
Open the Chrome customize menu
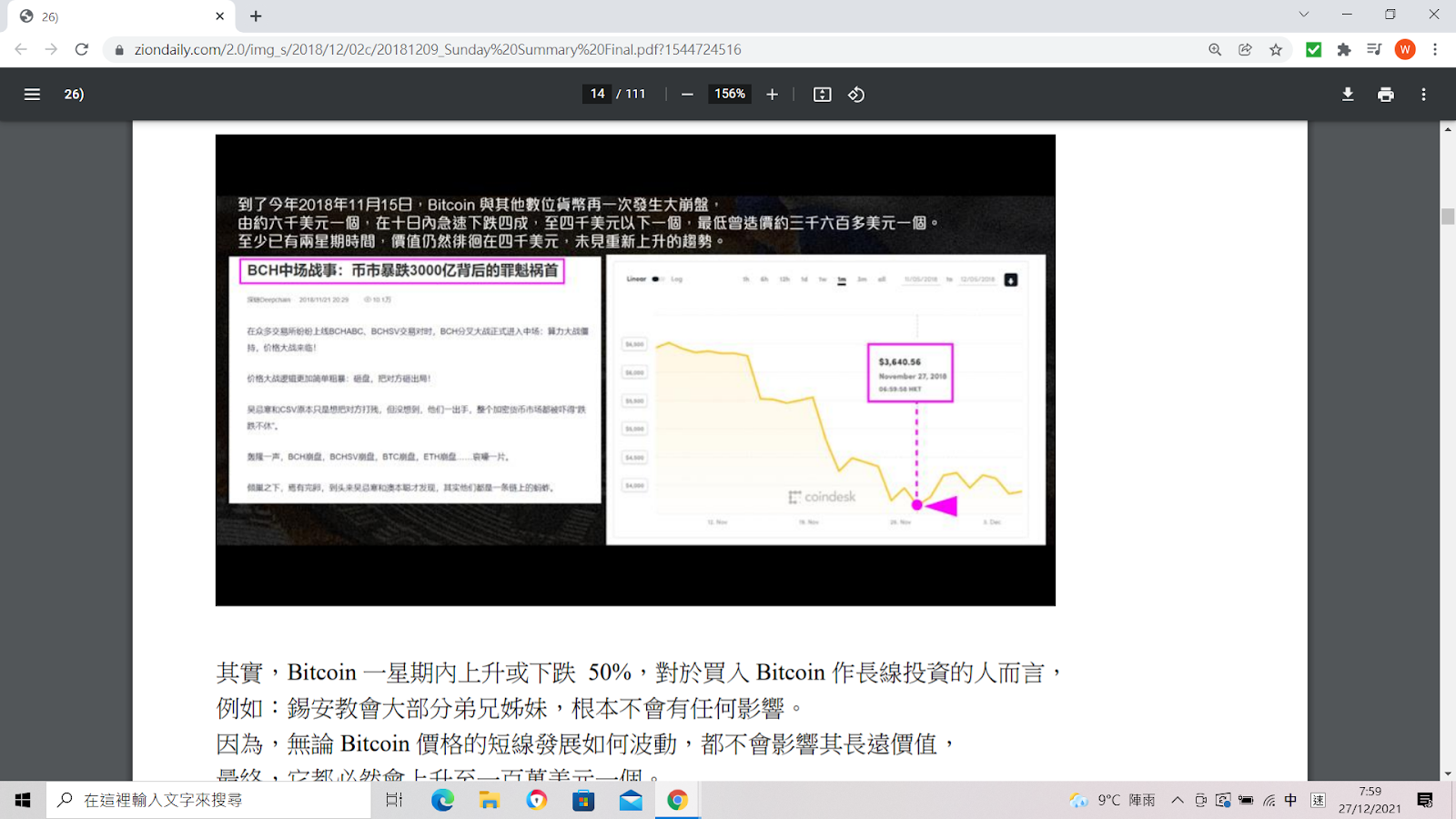click(x=1435, y=49)
